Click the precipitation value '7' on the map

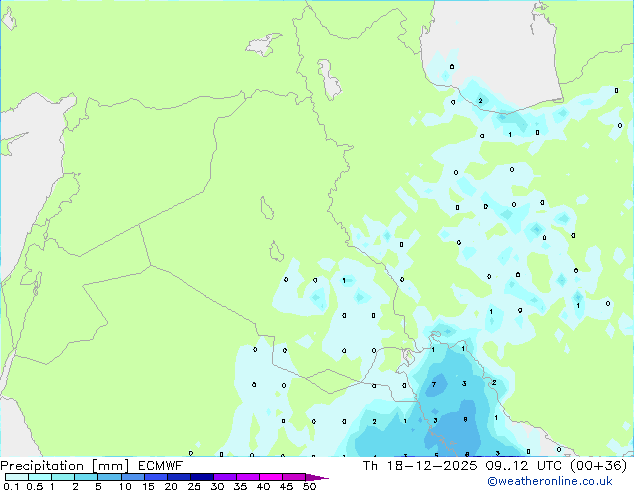coord(434,384)
